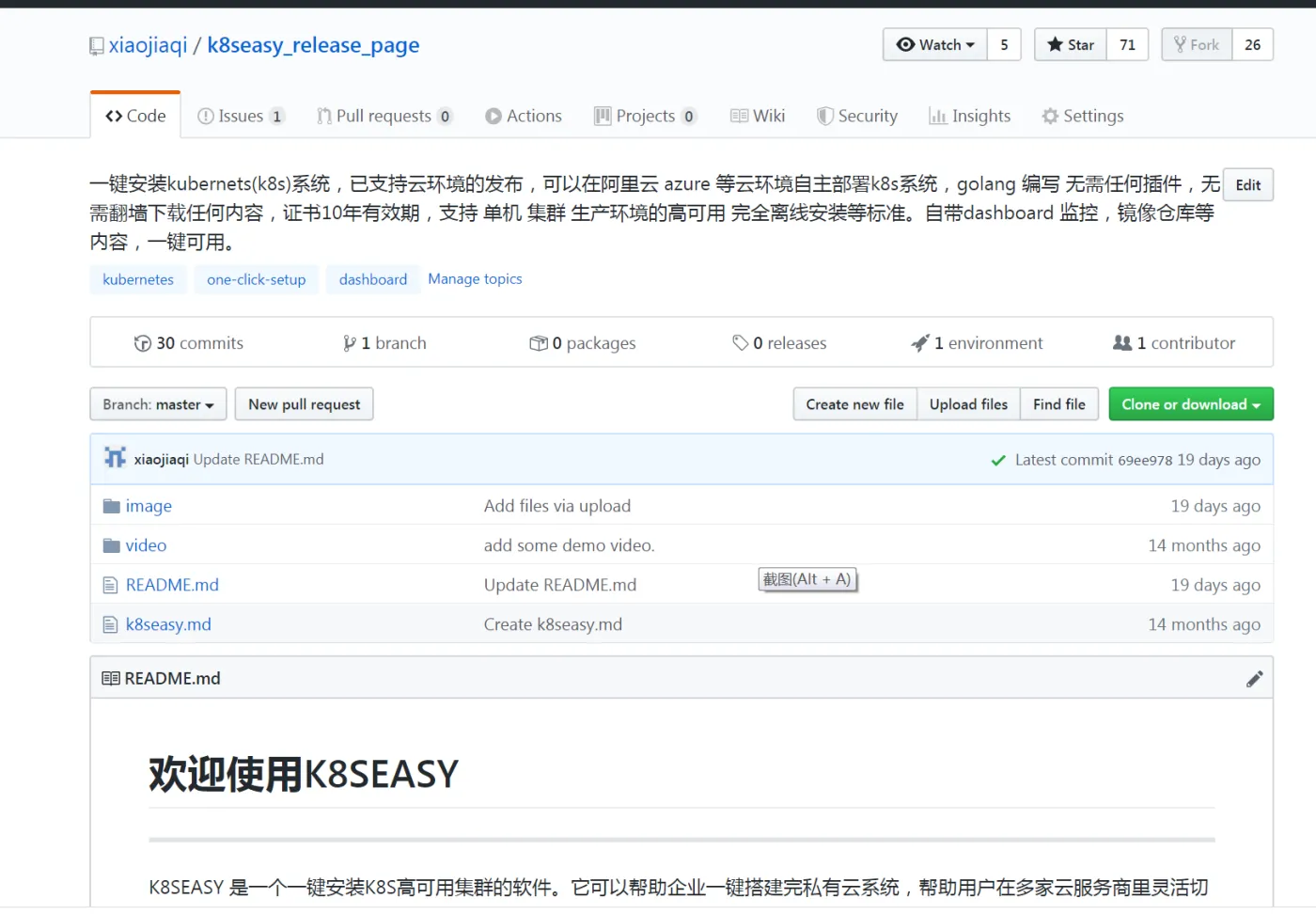Image resolution: width=1316 pixels, height=914 pixels.
Task: Click the branch icon beside 1 branch
Action: click(x=350, y=343)
